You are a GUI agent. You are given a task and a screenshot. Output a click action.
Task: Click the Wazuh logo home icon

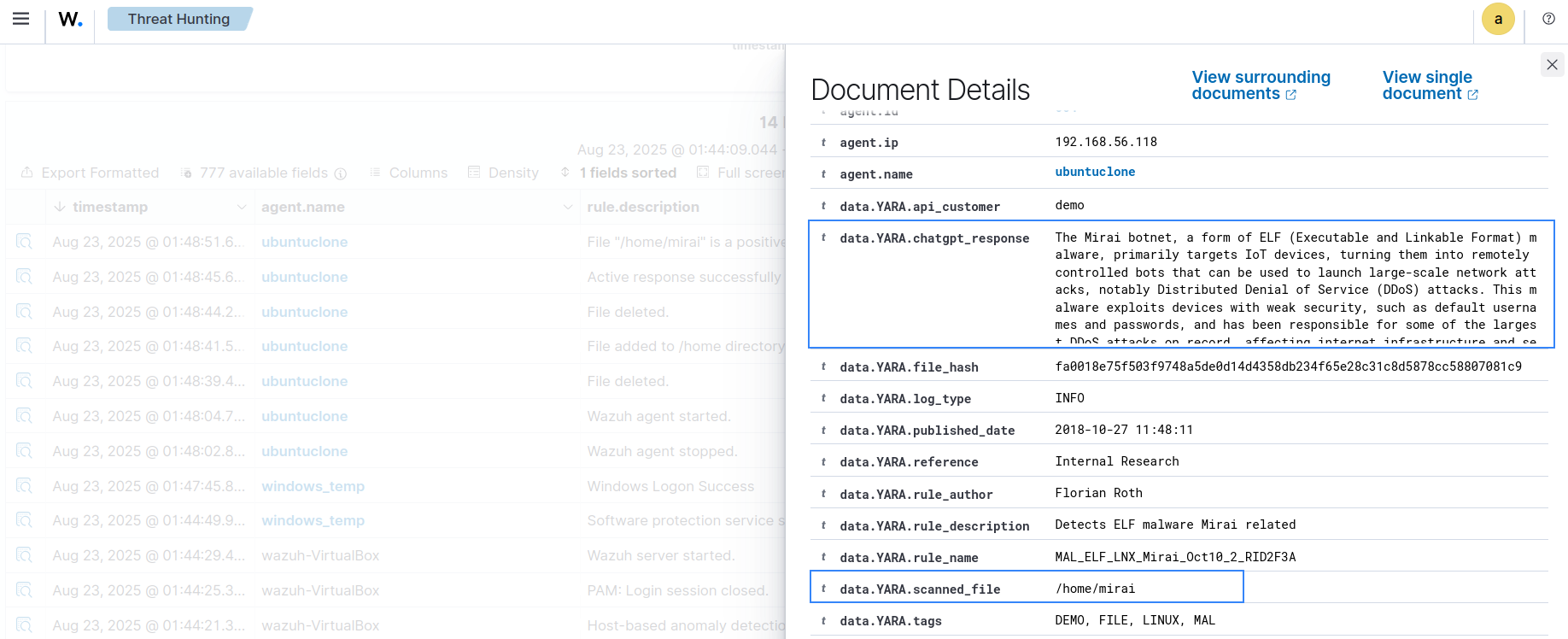(70, 20)
